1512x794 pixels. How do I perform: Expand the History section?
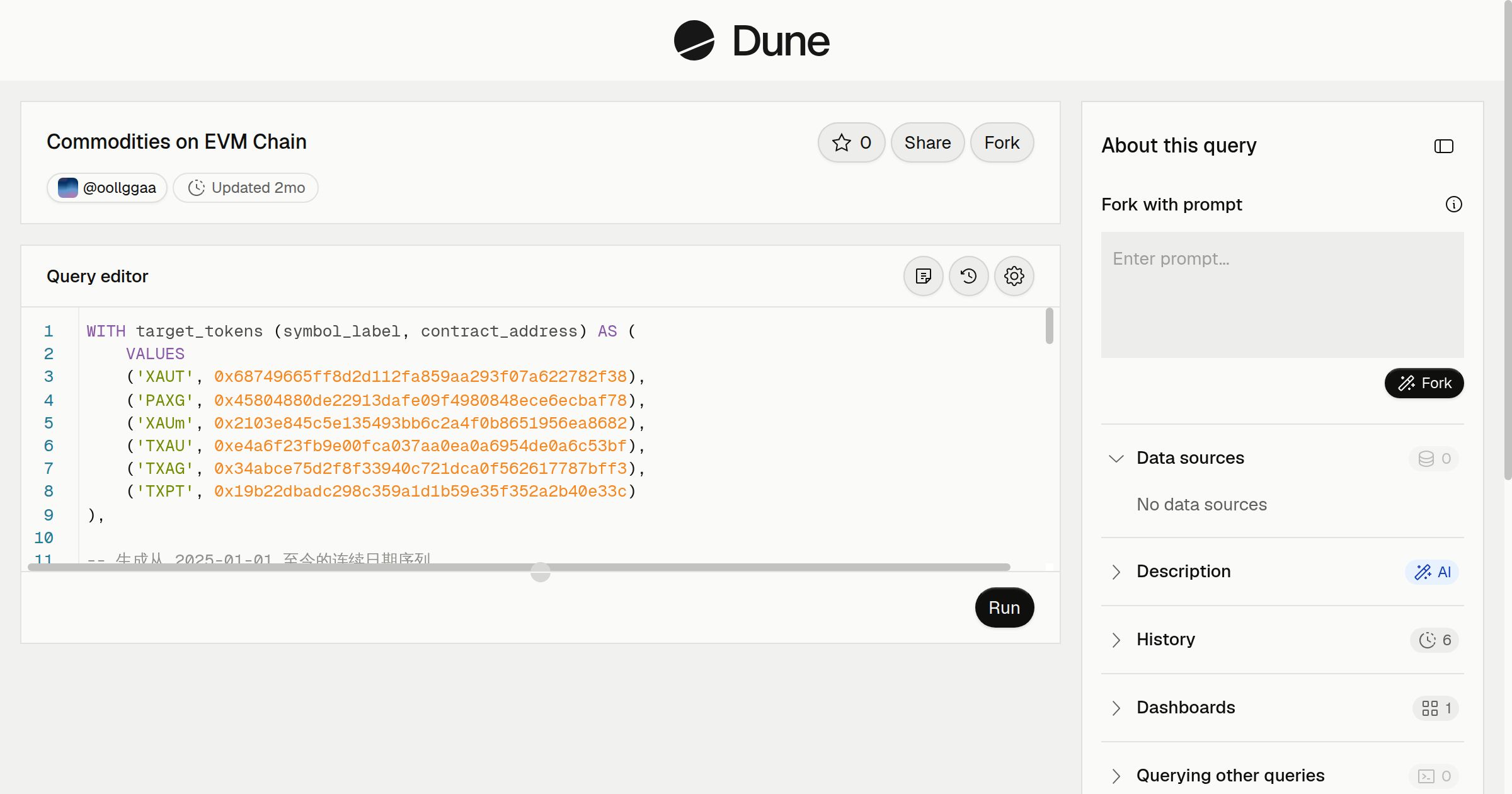1116,640
